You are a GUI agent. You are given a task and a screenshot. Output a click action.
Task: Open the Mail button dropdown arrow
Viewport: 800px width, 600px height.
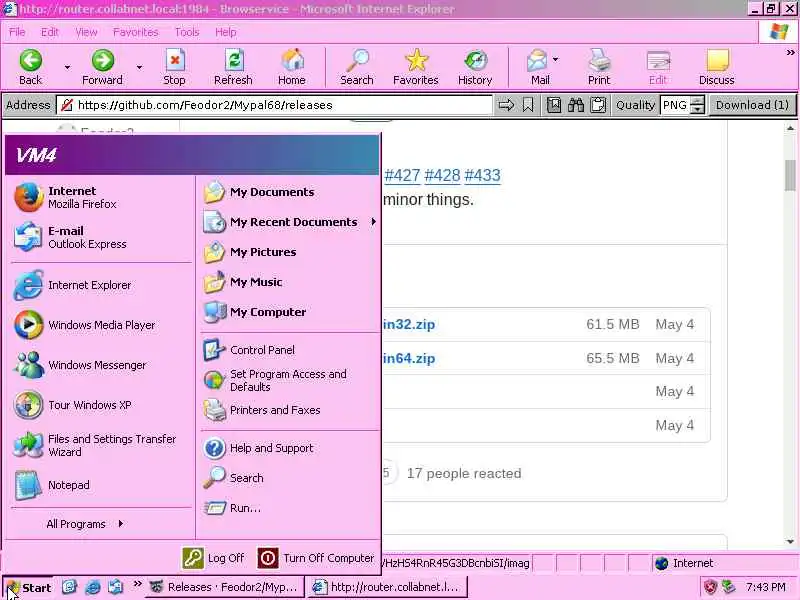click(x=556, y=60)
